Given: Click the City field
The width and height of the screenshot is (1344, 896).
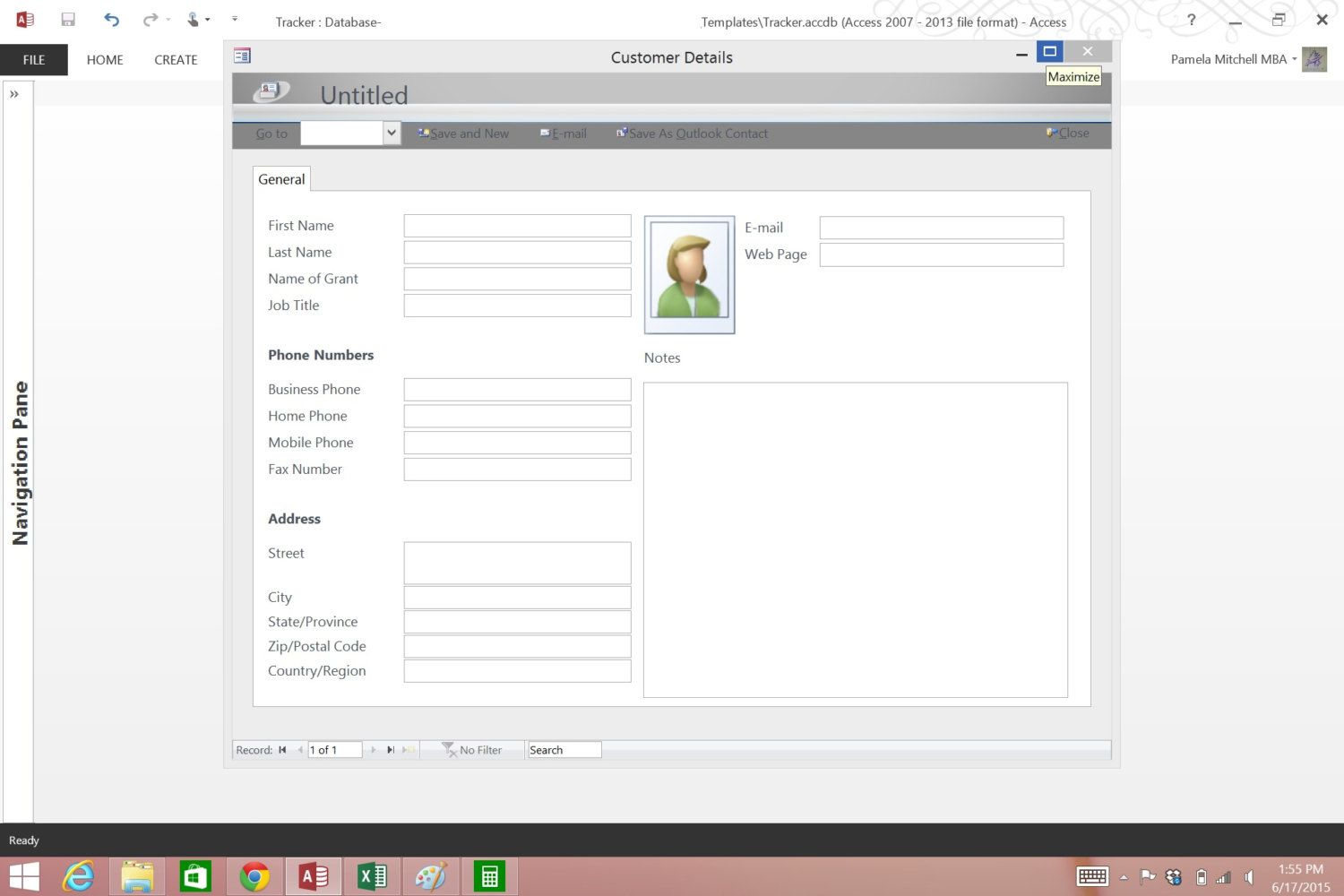Looking at the screenshot, I should [517, 598].
